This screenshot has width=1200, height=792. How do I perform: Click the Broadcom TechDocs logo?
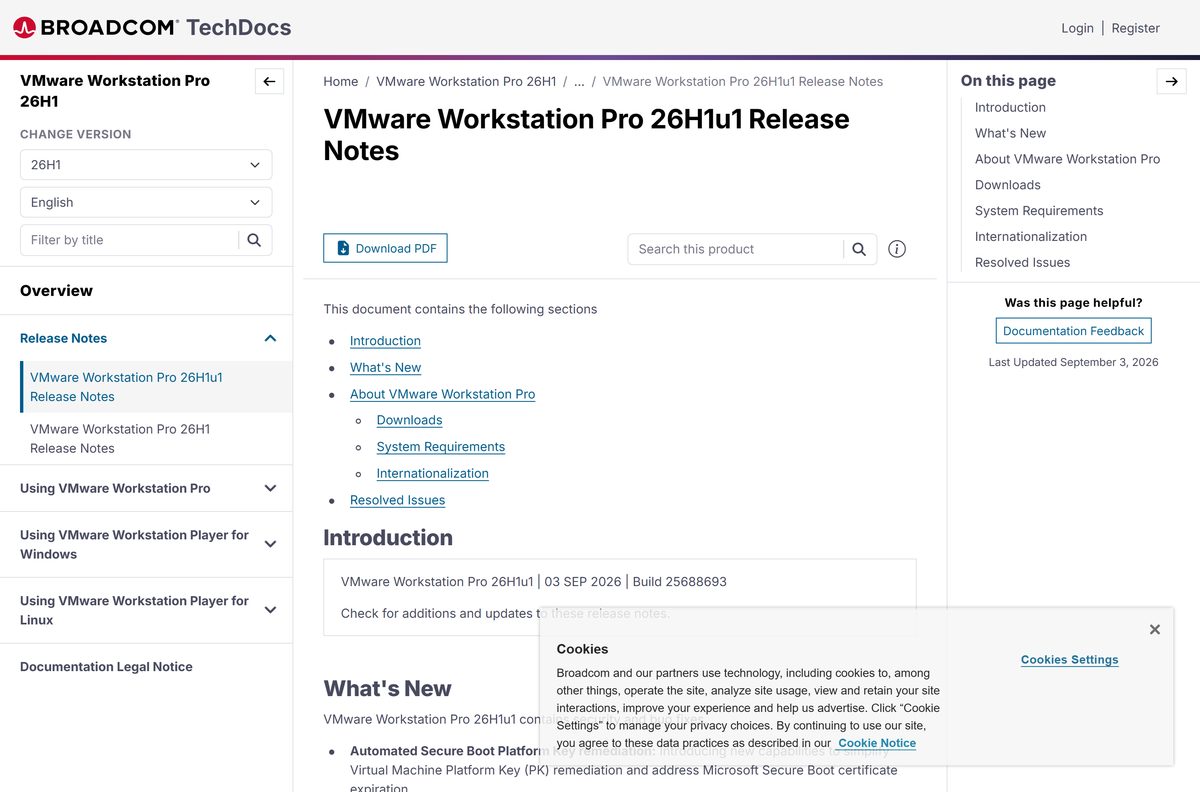coord(152,28)
